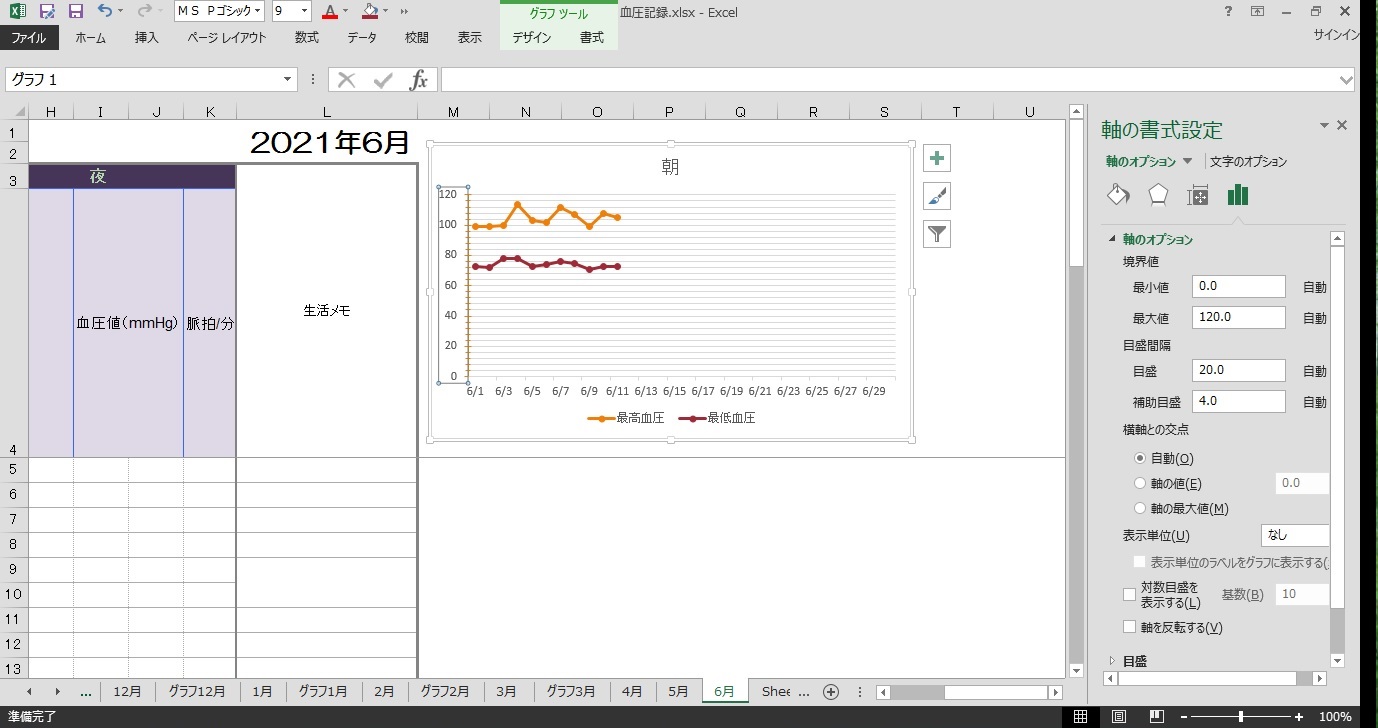This screenshot has width=1378, height=728.
Task: Click the 目盛 20.0 input field
Action: pos(1239,370)
